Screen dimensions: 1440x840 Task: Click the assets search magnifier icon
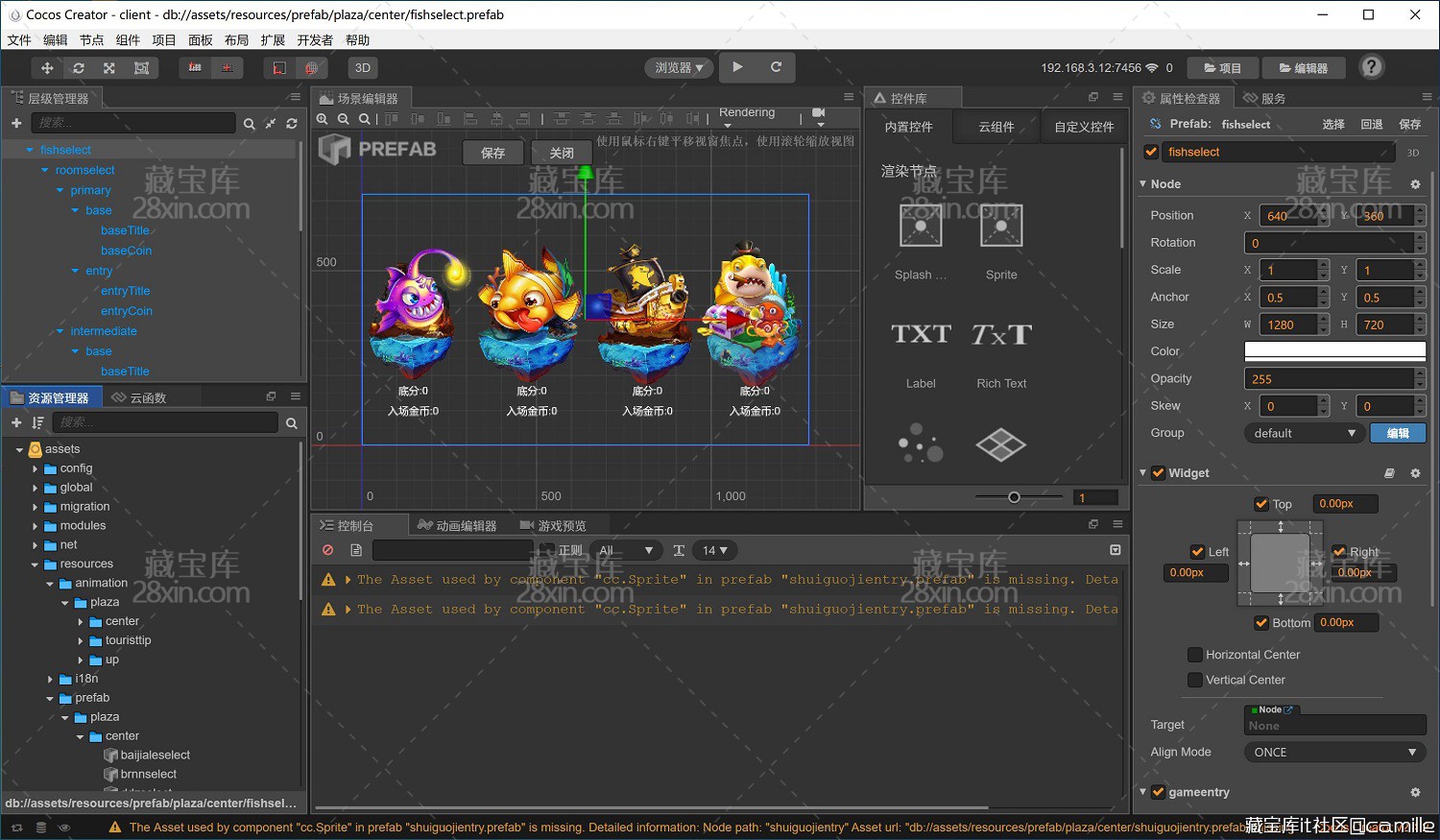pyautogui.click(x=291, y=422)
